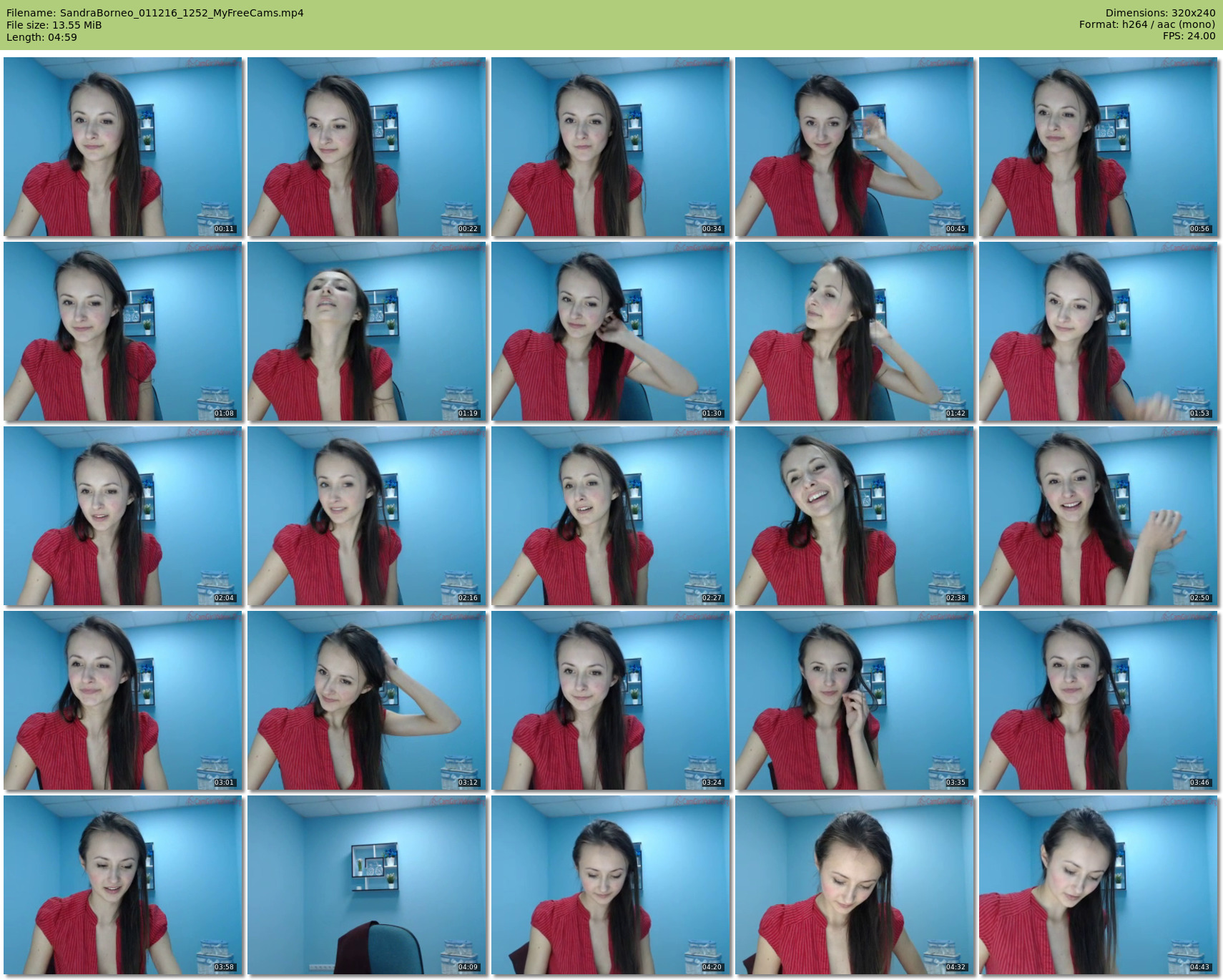The image size is (1223, 980).
Task: Click the frame at 04:32
Action: [x=855, y=885]
